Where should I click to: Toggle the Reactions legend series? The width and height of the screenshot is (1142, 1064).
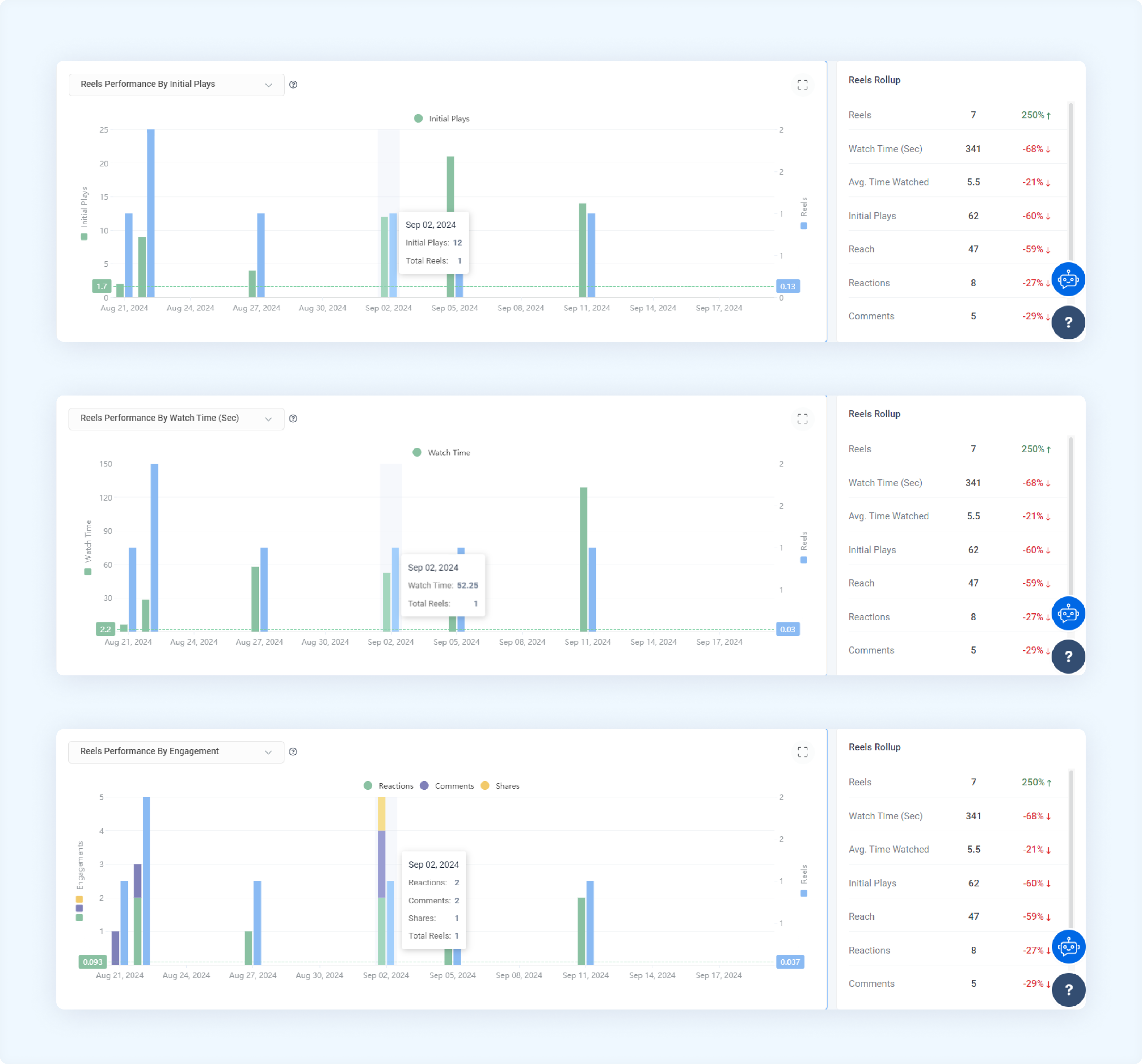(x=389, y=786)
